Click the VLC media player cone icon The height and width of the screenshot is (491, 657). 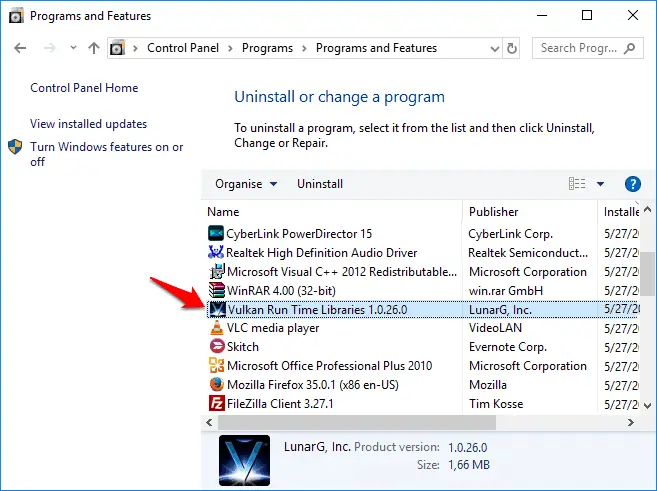[x=217, y=328]
